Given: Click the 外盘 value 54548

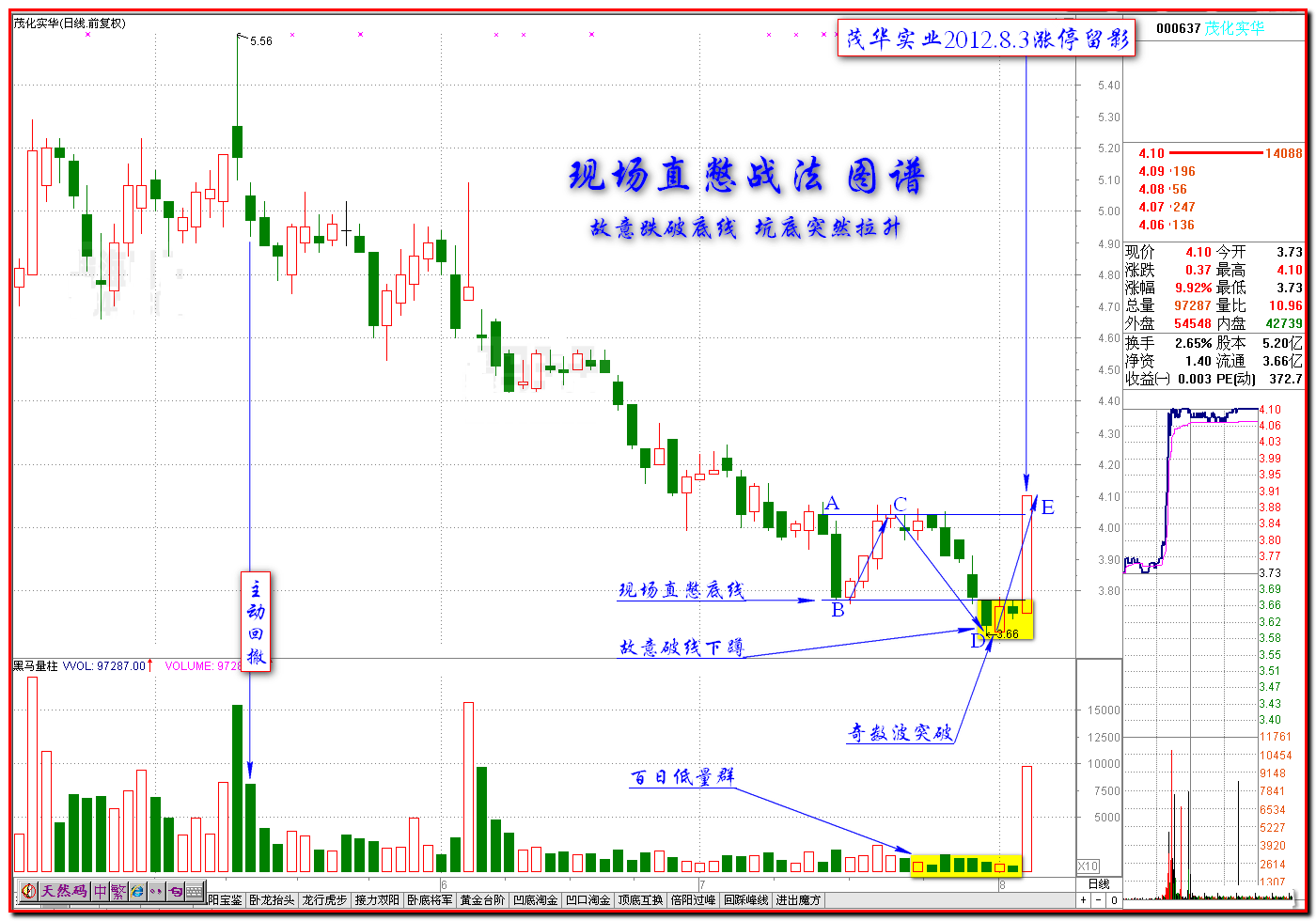Looking at the screenshot, I should coord(1193,323).
